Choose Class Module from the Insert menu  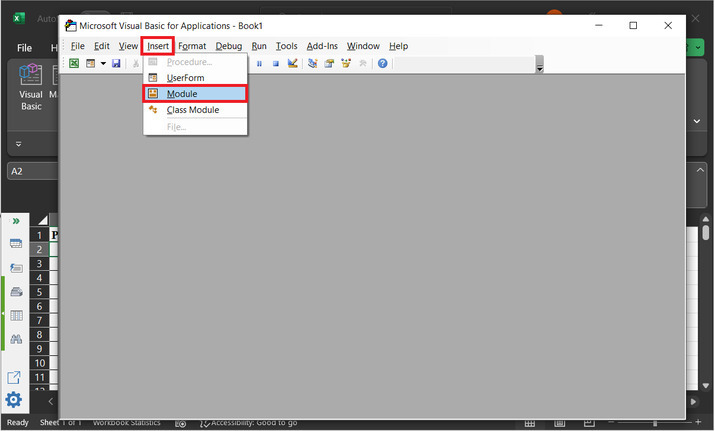pos(195,110)
